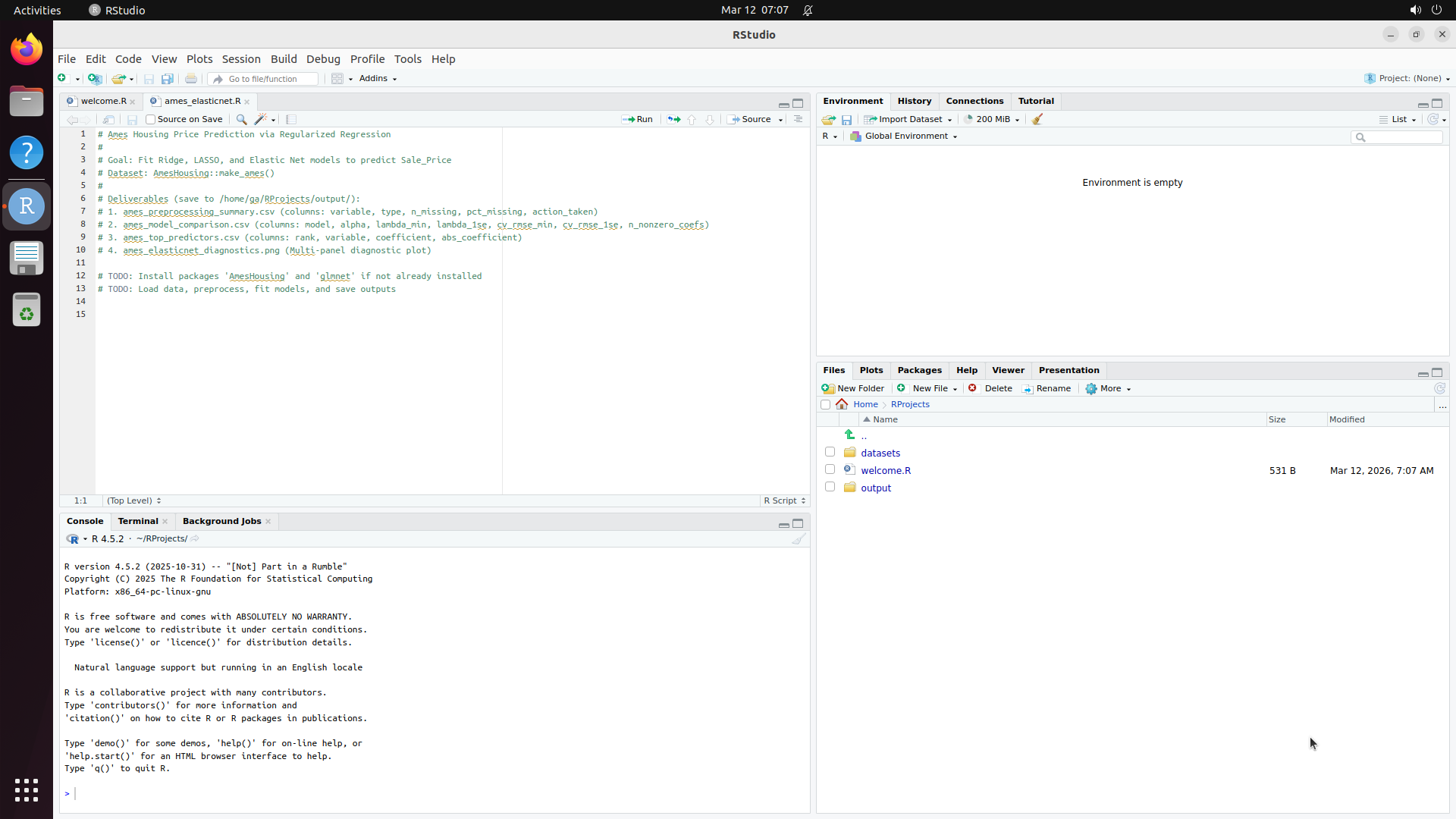
Task: Click the broom to clear the Environment
Action: tap(1037, 119)
